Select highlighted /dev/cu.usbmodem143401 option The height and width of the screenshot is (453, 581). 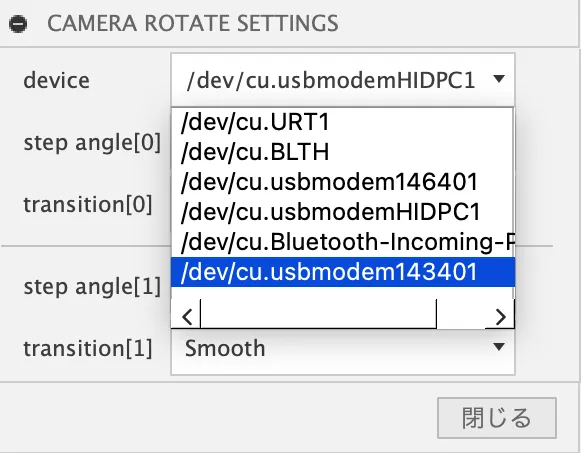click(x=343, y=272)
